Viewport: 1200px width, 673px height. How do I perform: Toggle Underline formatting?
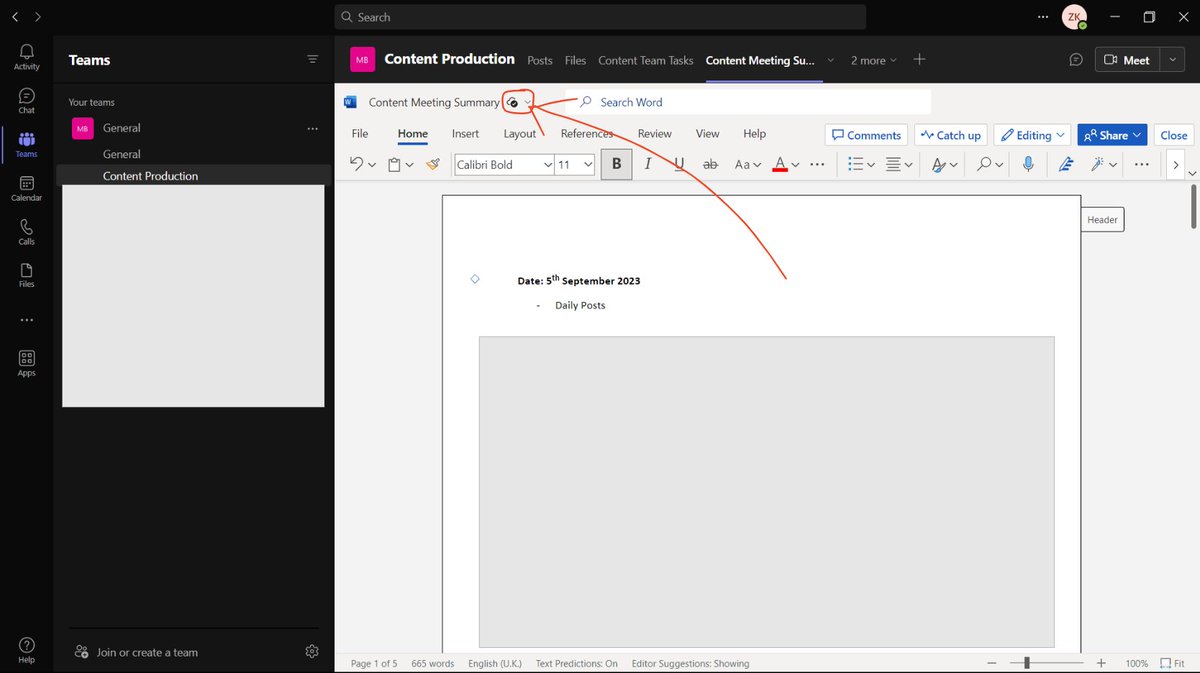tap(679, 164)
